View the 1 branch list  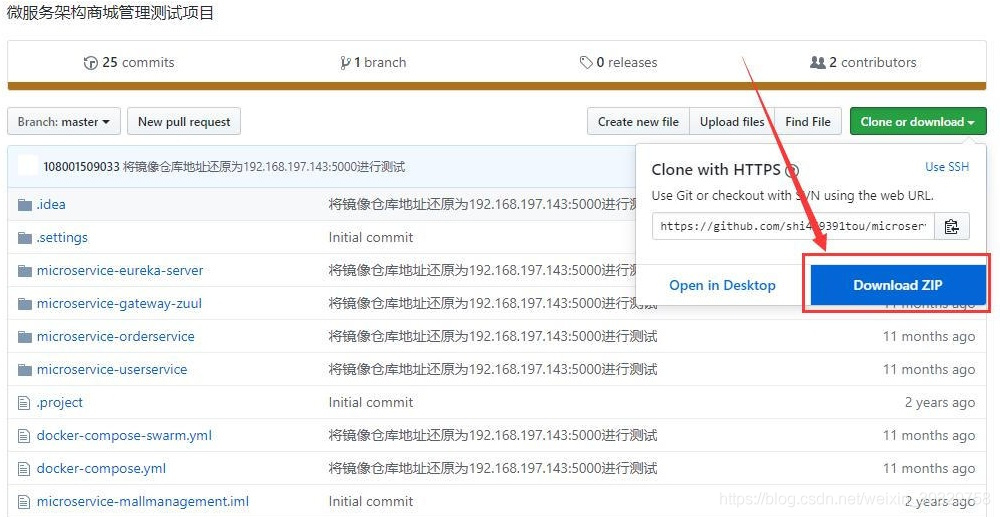pyautogui.click(x=373, y=62)
